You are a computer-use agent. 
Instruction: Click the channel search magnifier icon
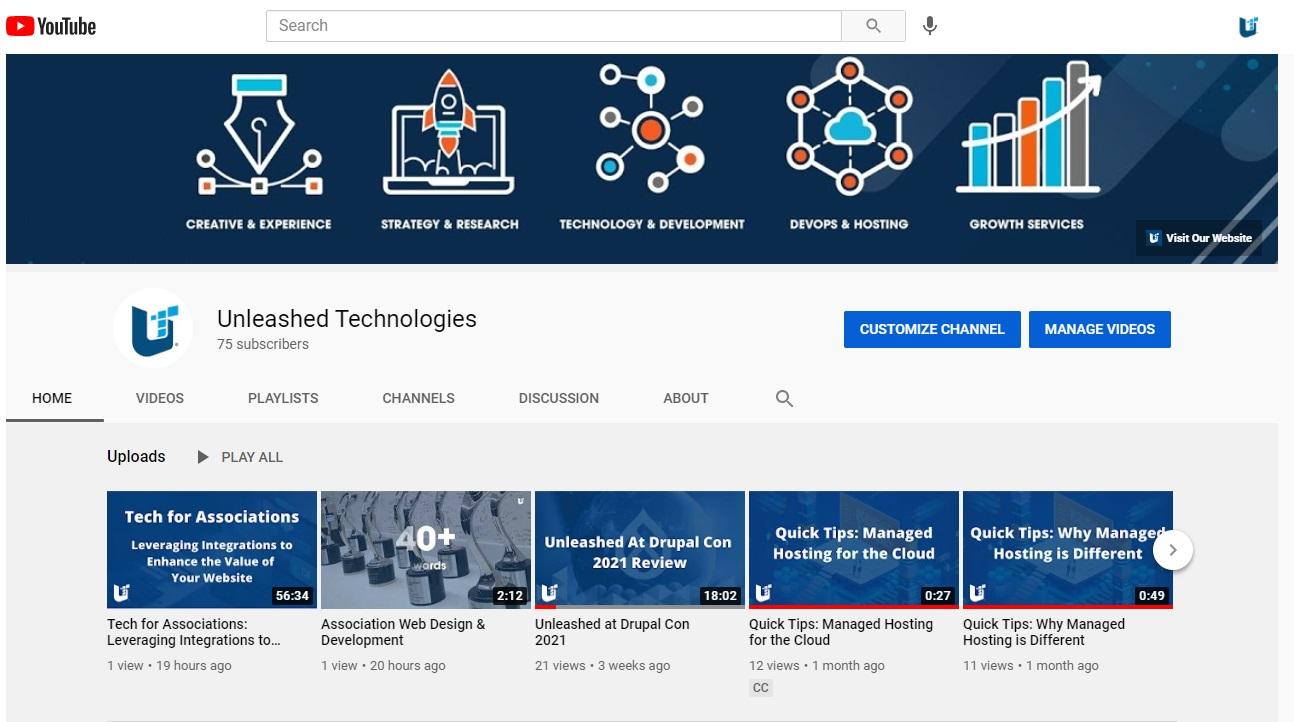[x=784, y=399]
